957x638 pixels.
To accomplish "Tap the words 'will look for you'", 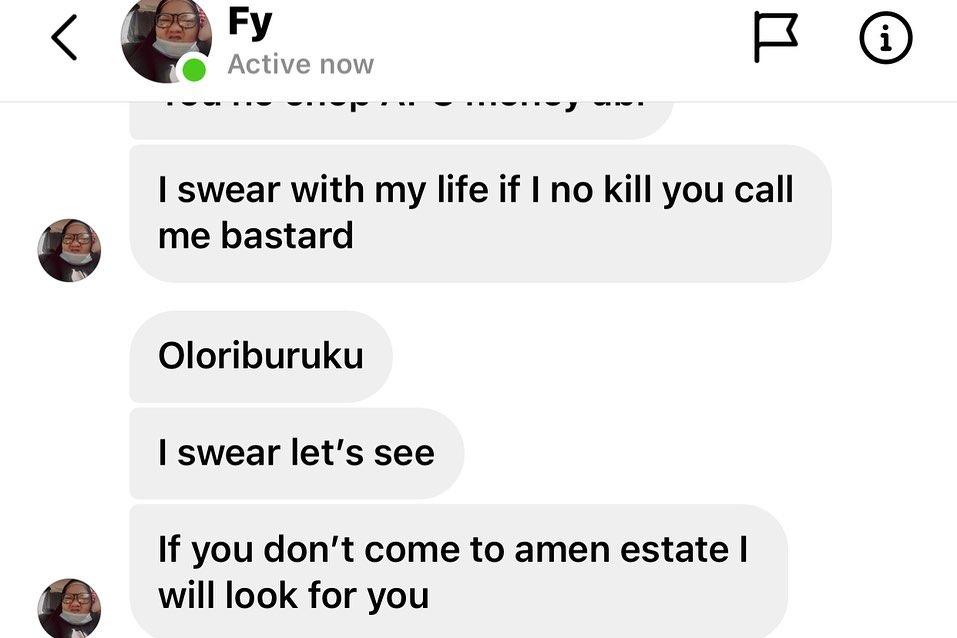I will pyautogui.click(x=294, y=595).
